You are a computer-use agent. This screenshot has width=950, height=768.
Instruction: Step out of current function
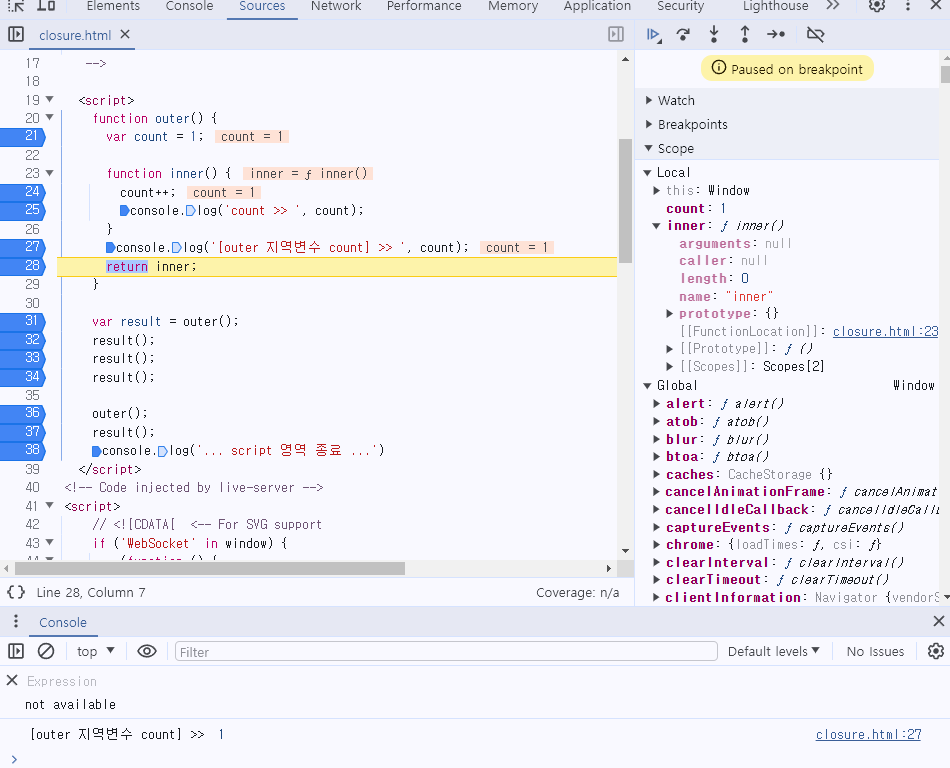click(745, 35)
